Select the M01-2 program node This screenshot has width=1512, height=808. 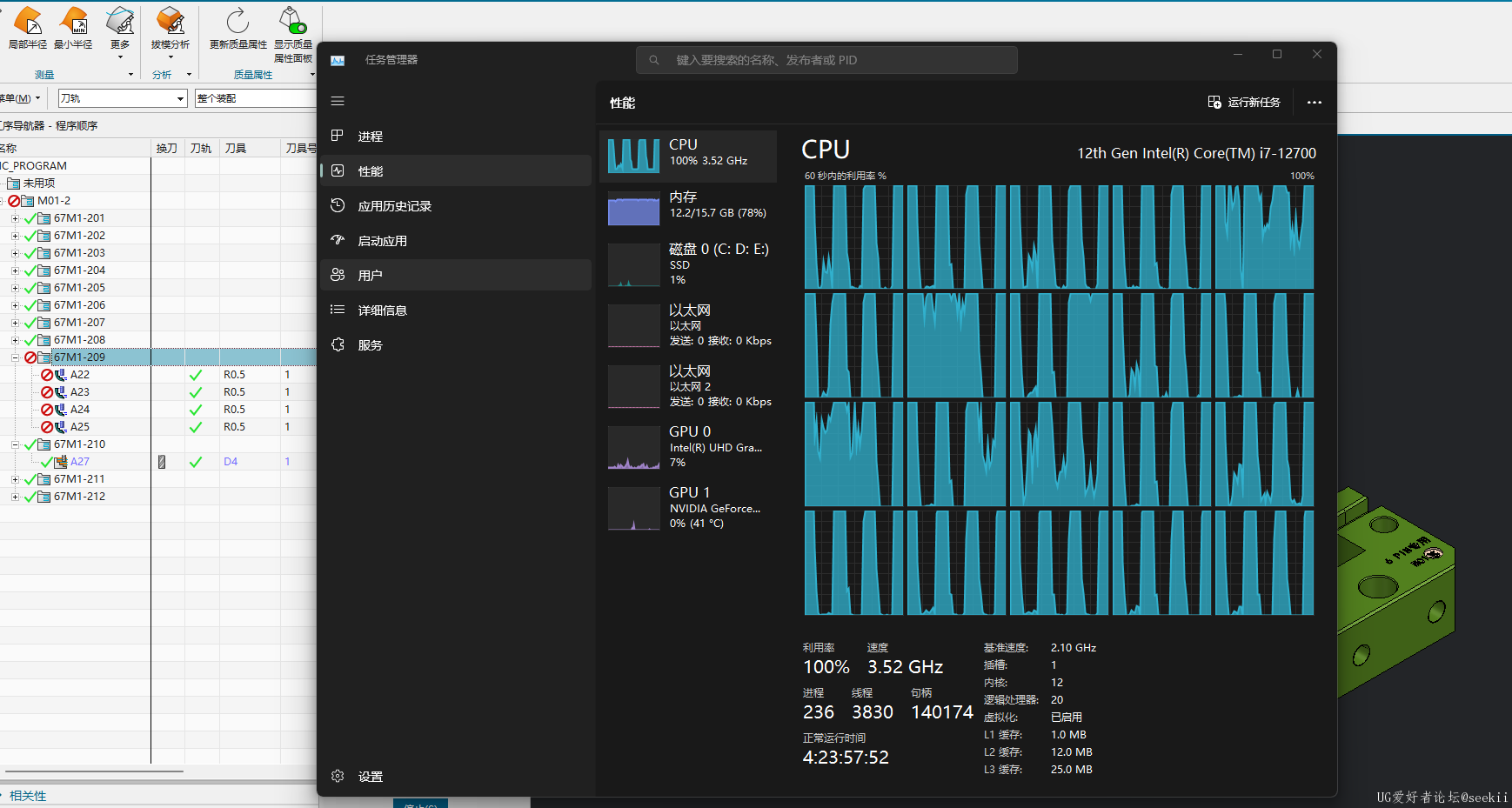point(54,201)
